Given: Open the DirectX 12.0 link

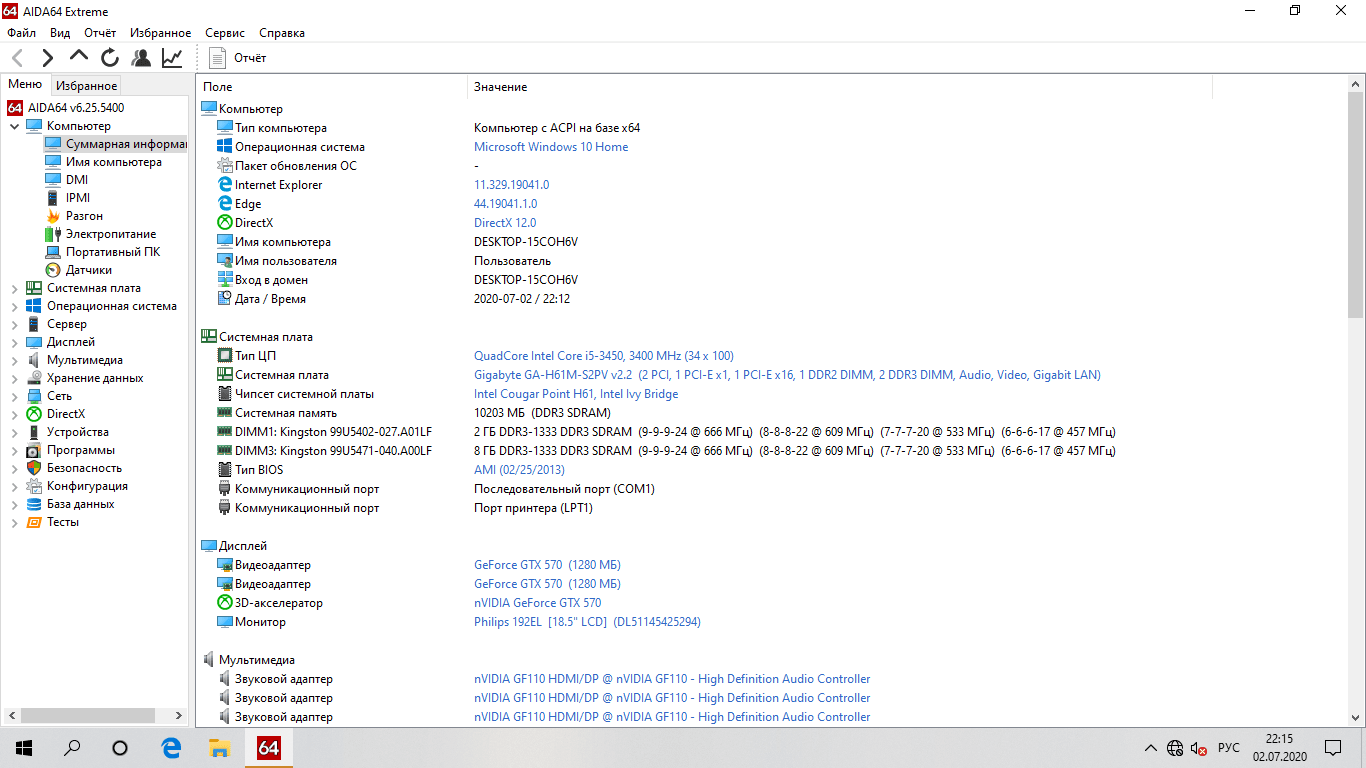Looking at the screenshot, I should pos(505,223).
